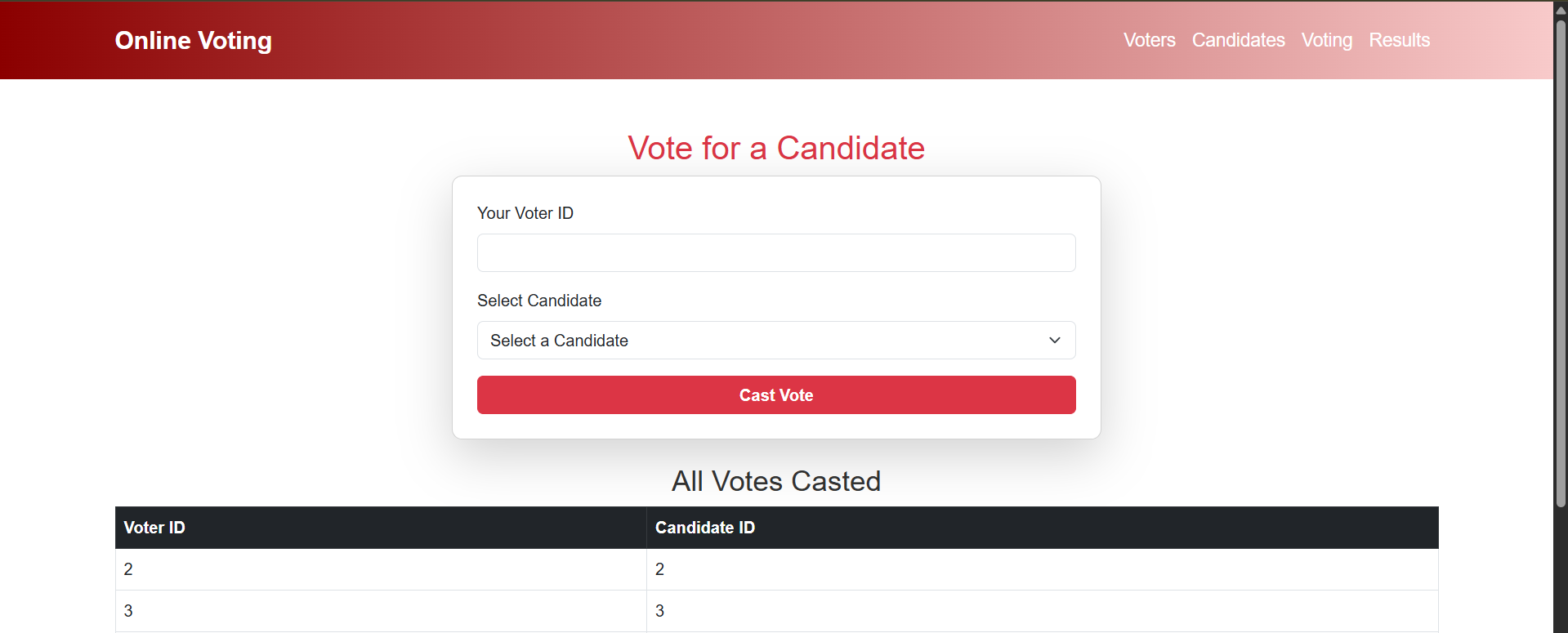Click the scrollbar up arrow

pyautogui.click(x=1561, y=10)
